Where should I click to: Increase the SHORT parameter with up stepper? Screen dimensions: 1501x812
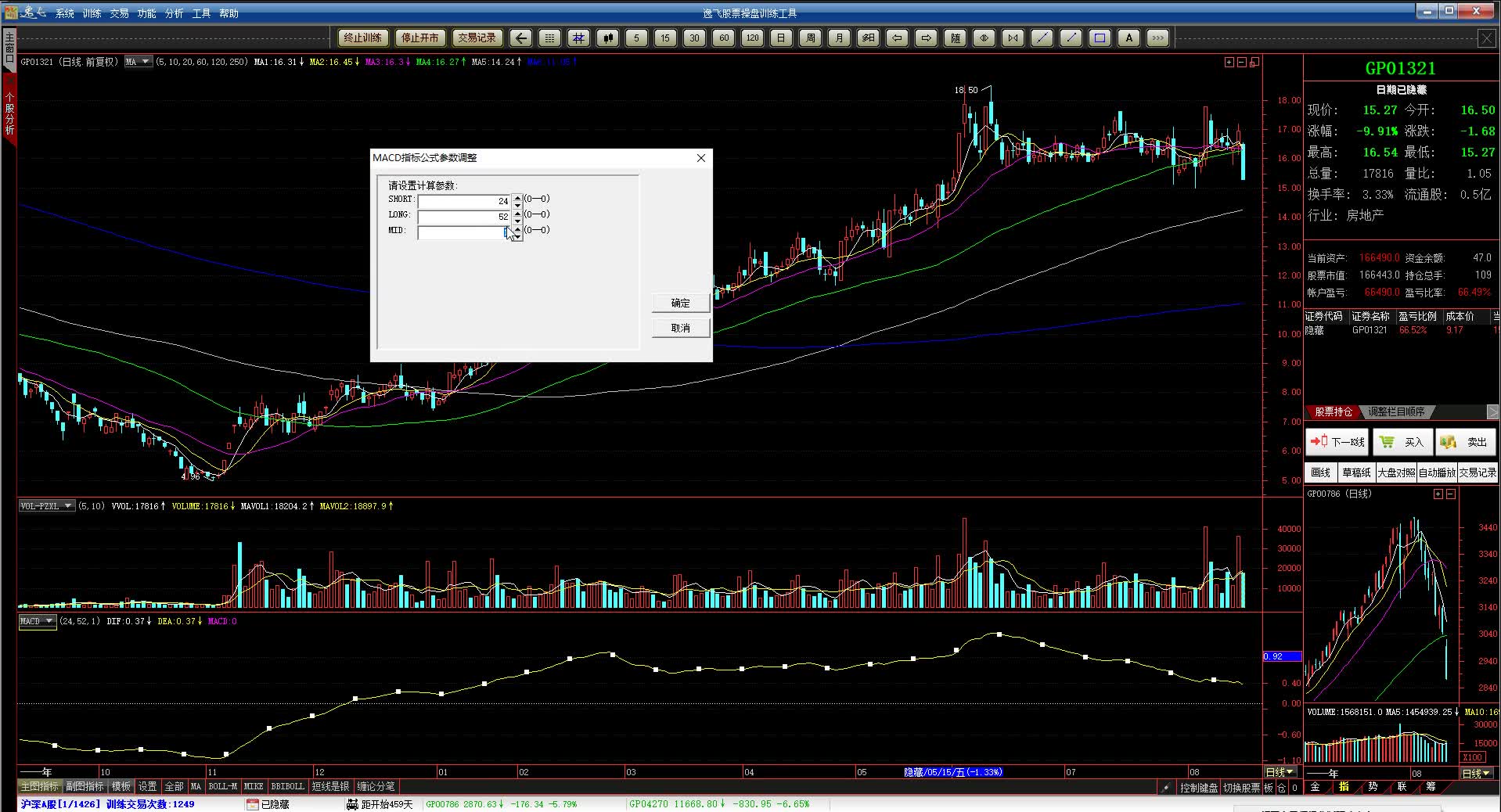click(x=517, y=198)
